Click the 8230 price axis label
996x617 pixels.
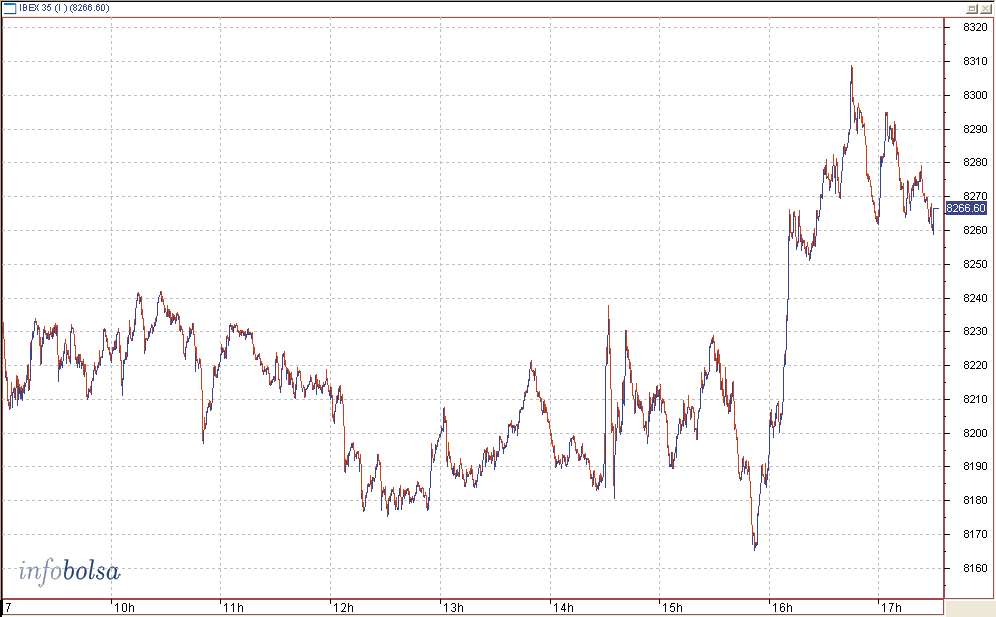point(975,332)
